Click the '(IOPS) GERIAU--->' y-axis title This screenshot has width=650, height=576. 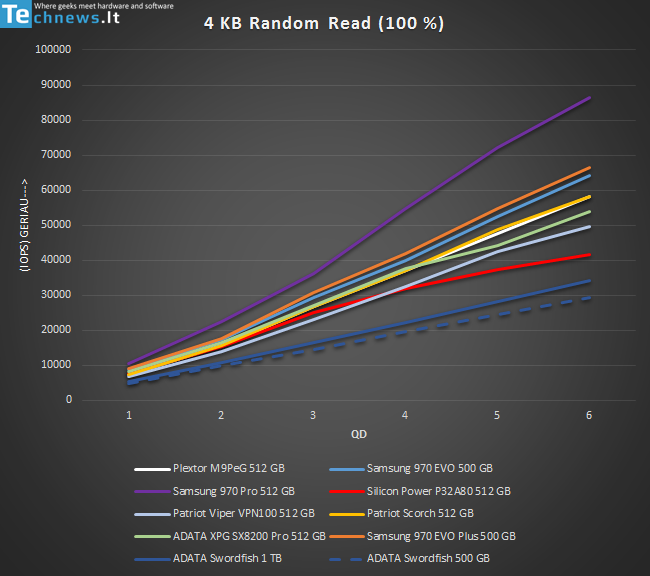tap(24, 225)
